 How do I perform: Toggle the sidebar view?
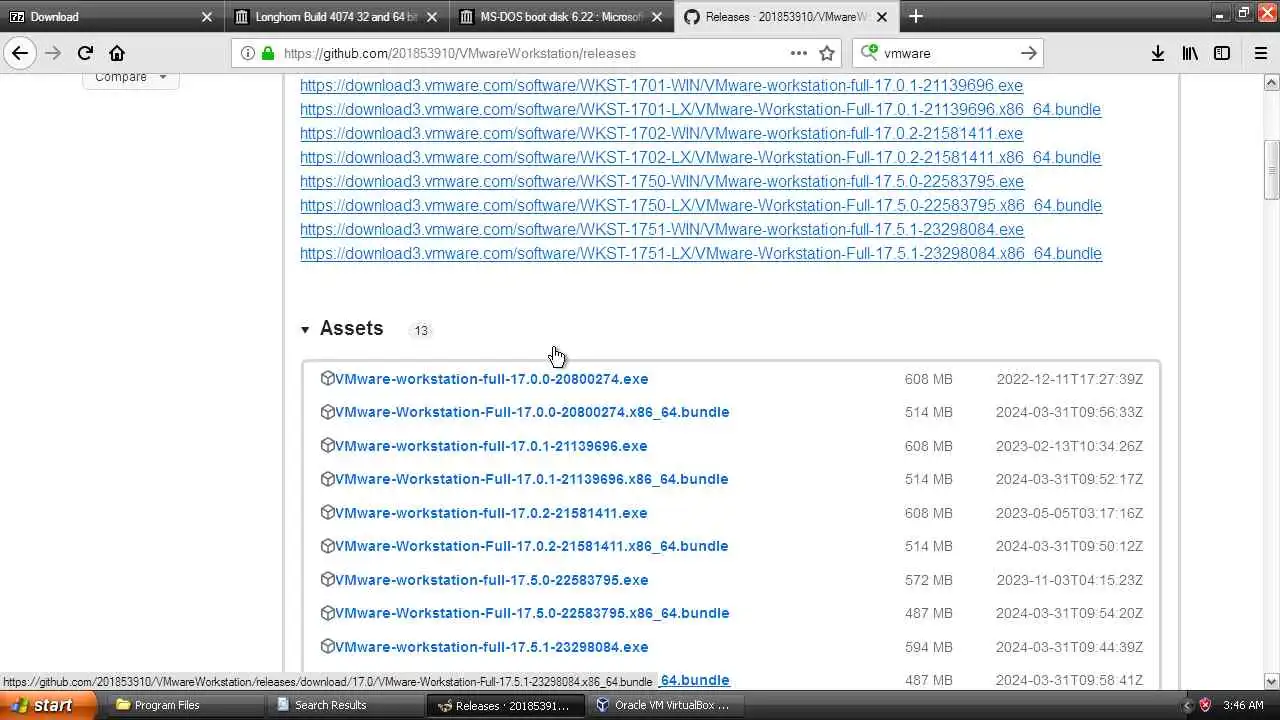[1222, 53]
